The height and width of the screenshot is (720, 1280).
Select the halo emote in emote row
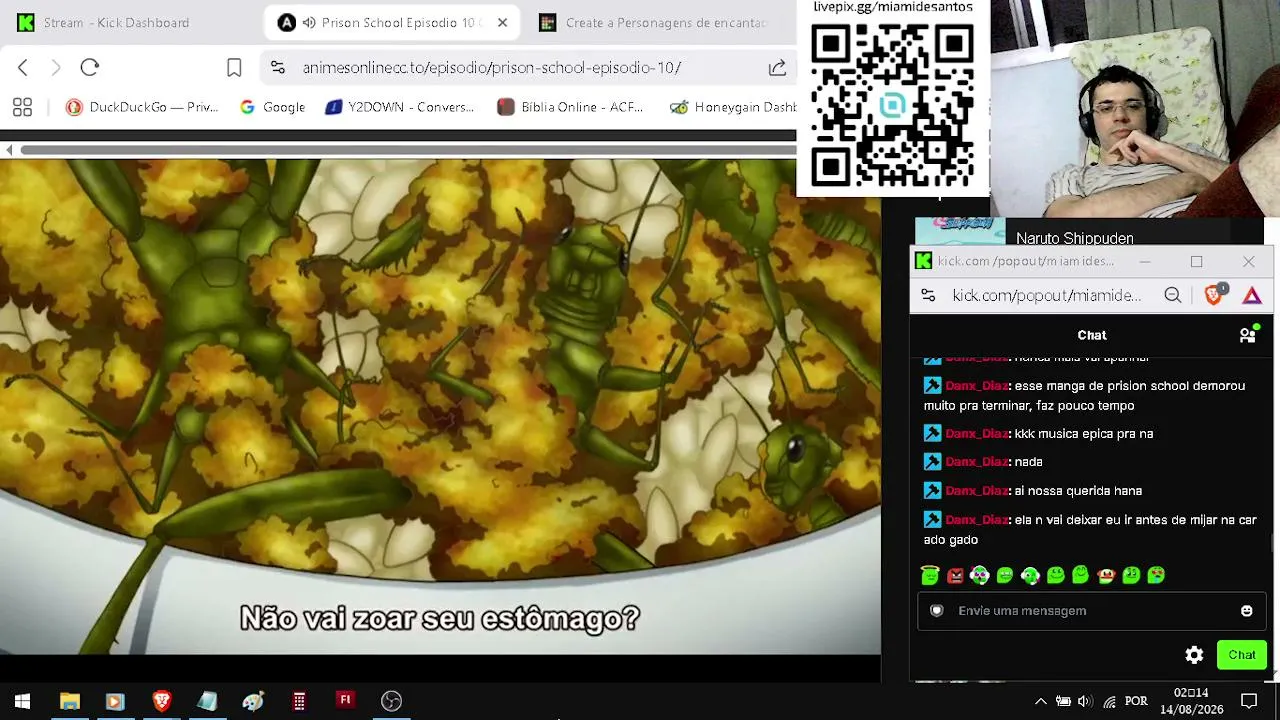click(930, 575)
